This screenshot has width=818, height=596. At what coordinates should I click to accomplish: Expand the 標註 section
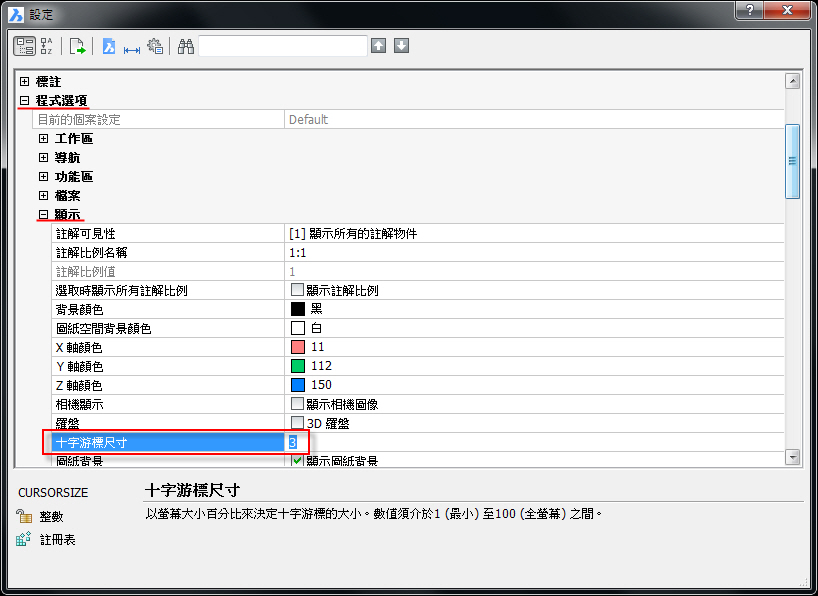tap(25, 81)
